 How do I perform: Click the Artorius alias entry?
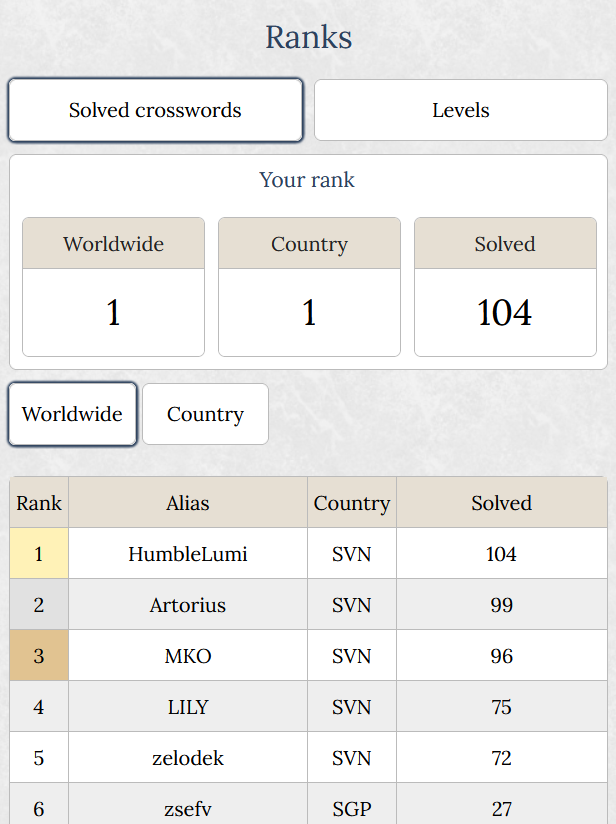tap(188, 605)
